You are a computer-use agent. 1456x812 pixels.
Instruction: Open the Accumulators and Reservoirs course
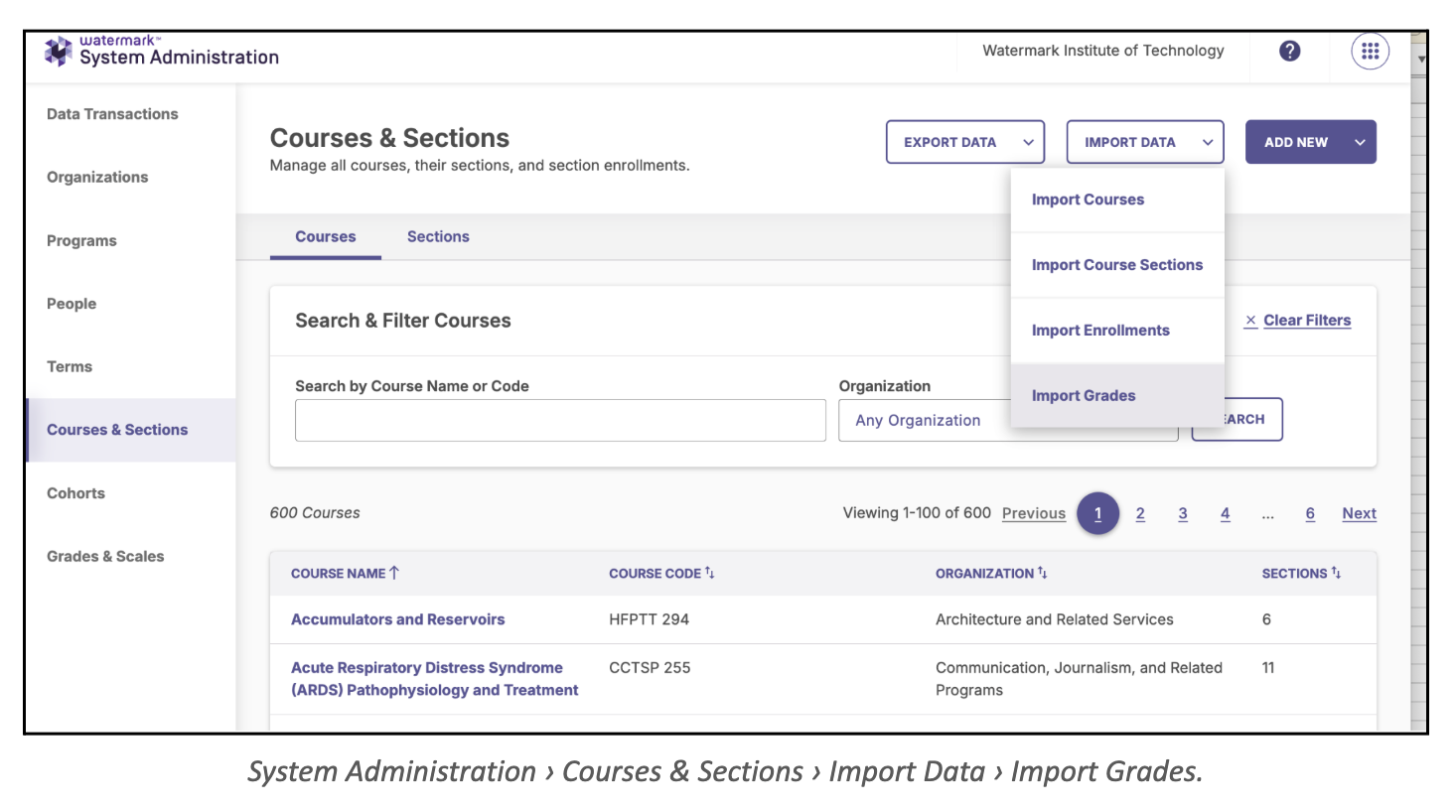pos(397,619)
